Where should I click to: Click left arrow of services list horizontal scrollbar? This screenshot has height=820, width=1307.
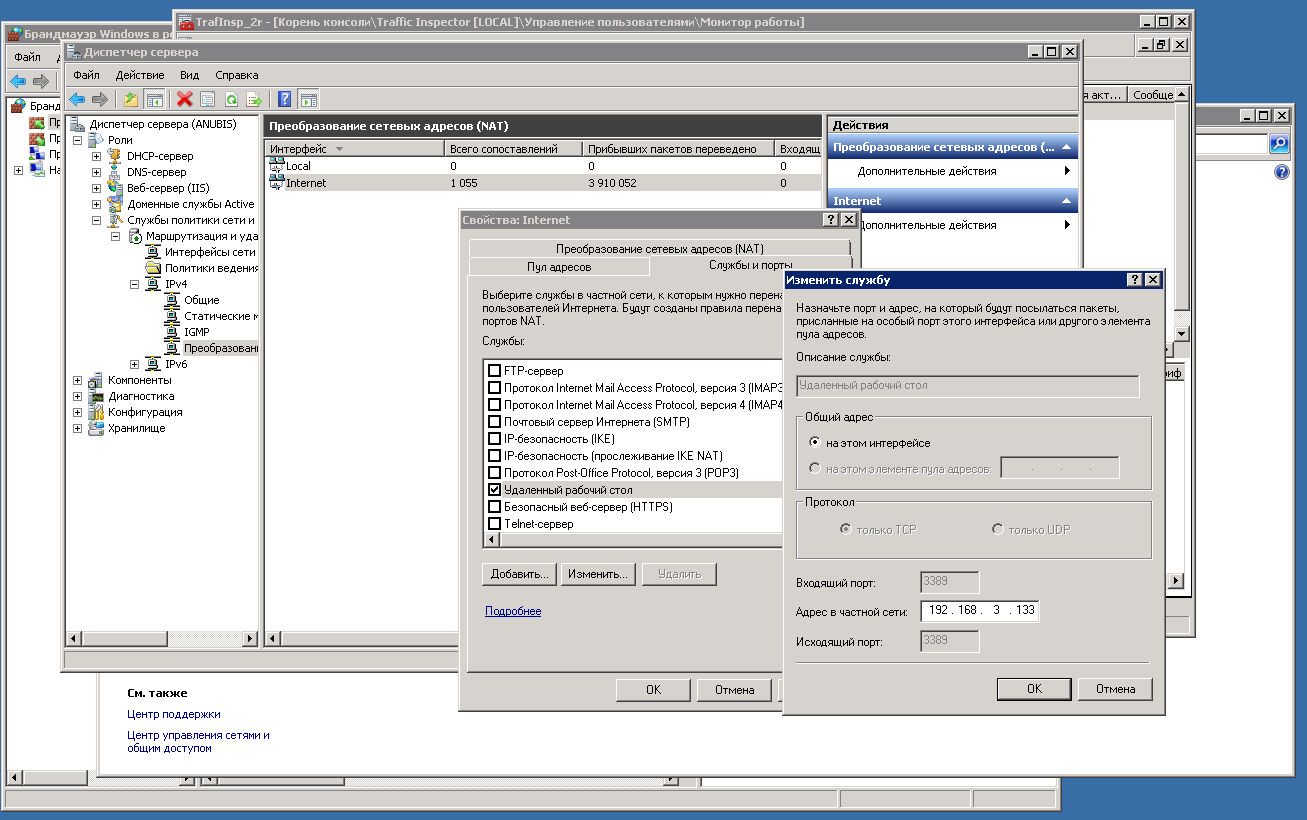coord(490,540)
